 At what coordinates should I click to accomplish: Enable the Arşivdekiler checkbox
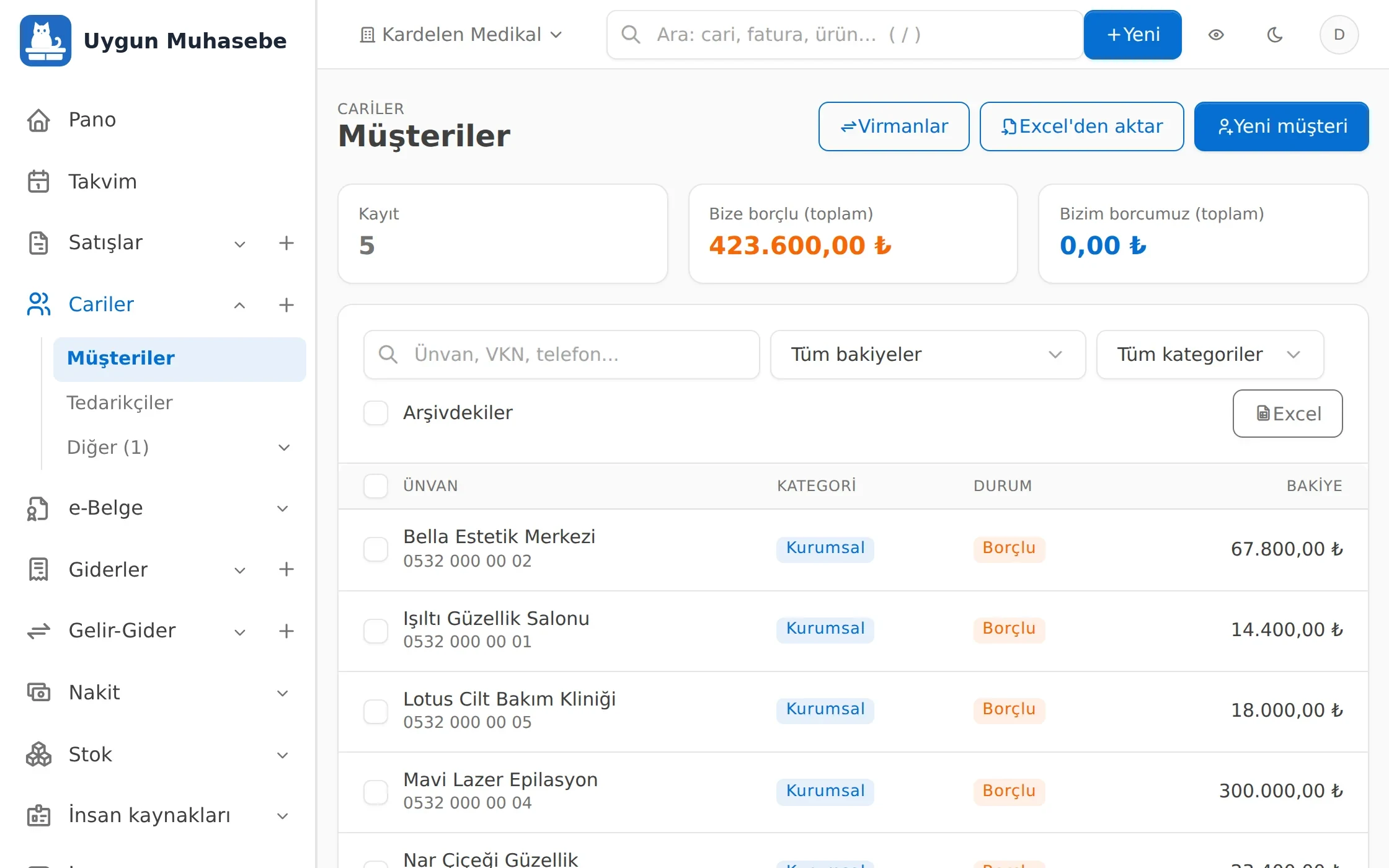(376, 413)
